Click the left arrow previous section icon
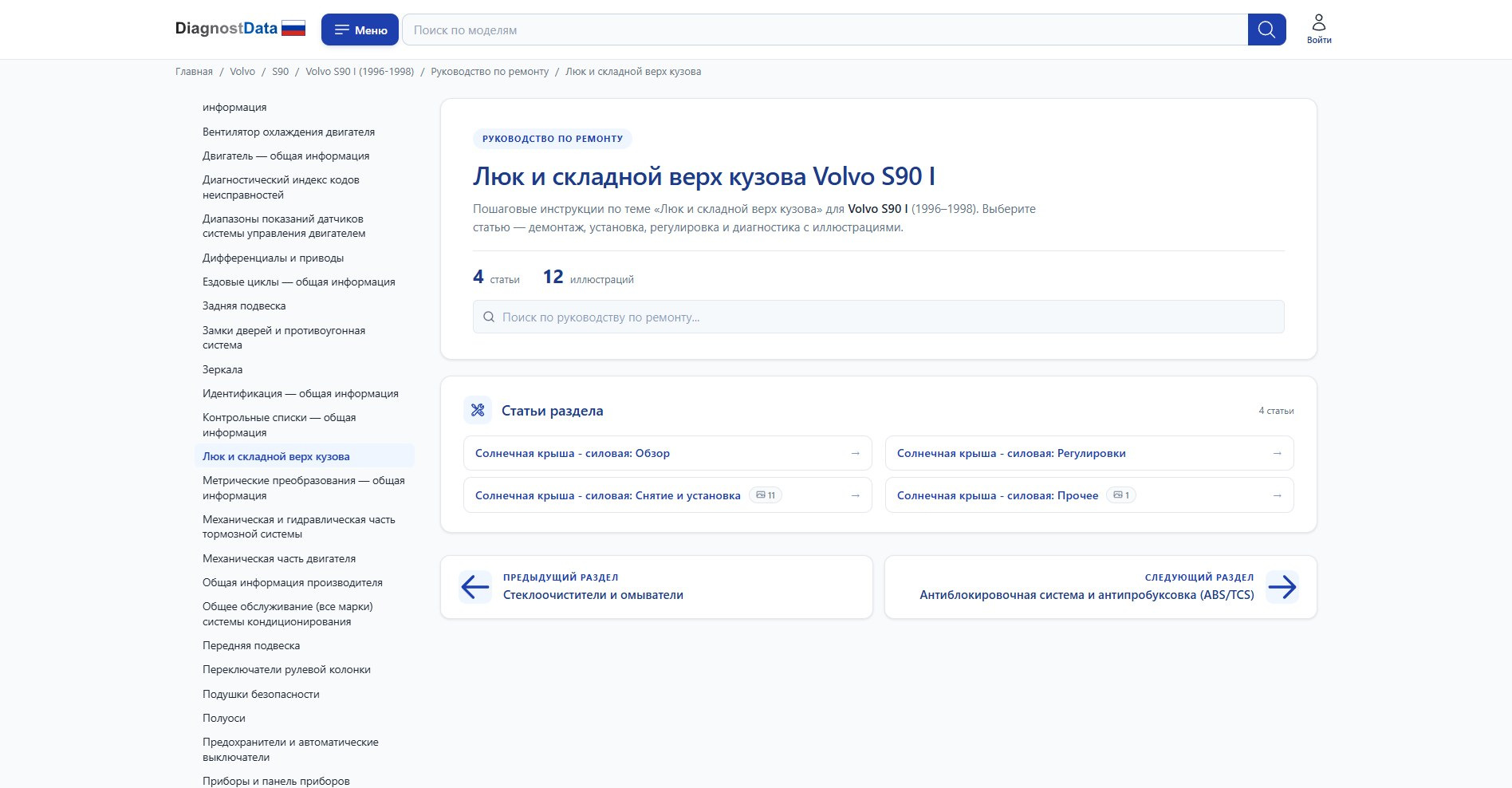This screenshot has width=1512, height=788. pos(475,587)
